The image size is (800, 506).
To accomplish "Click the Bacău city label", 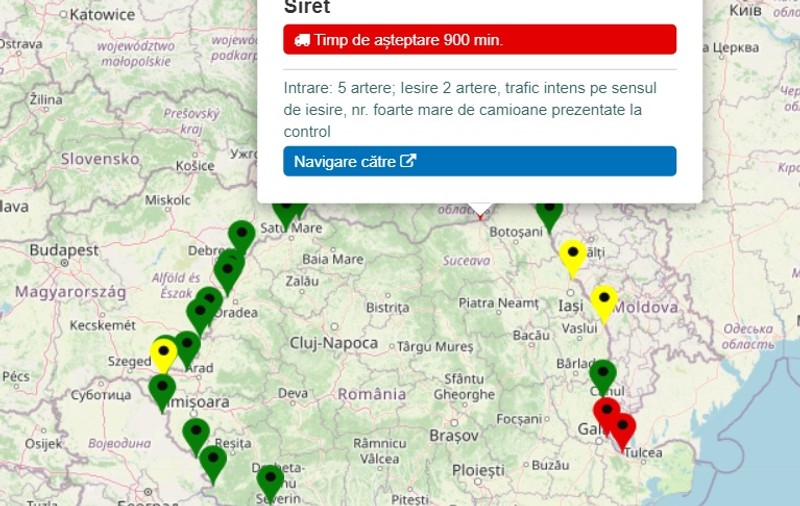I will (x=531, y=336).
